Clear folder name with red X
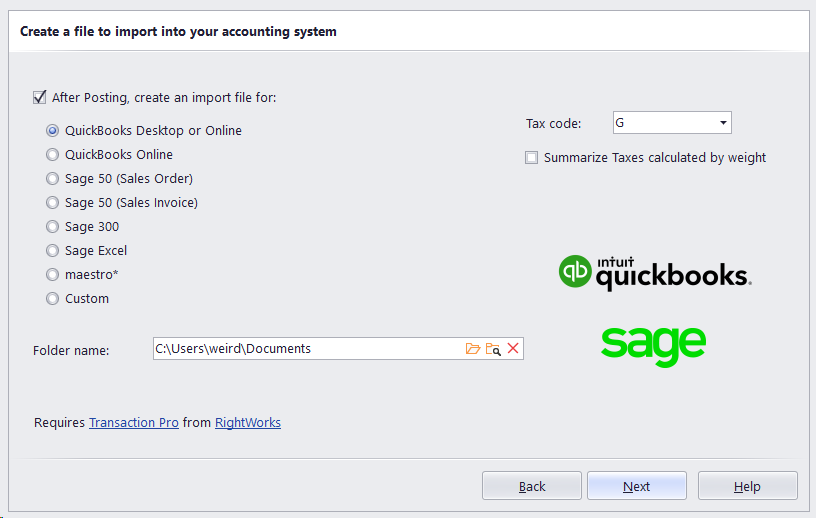The image size is (816, 518). coord(513,349)
